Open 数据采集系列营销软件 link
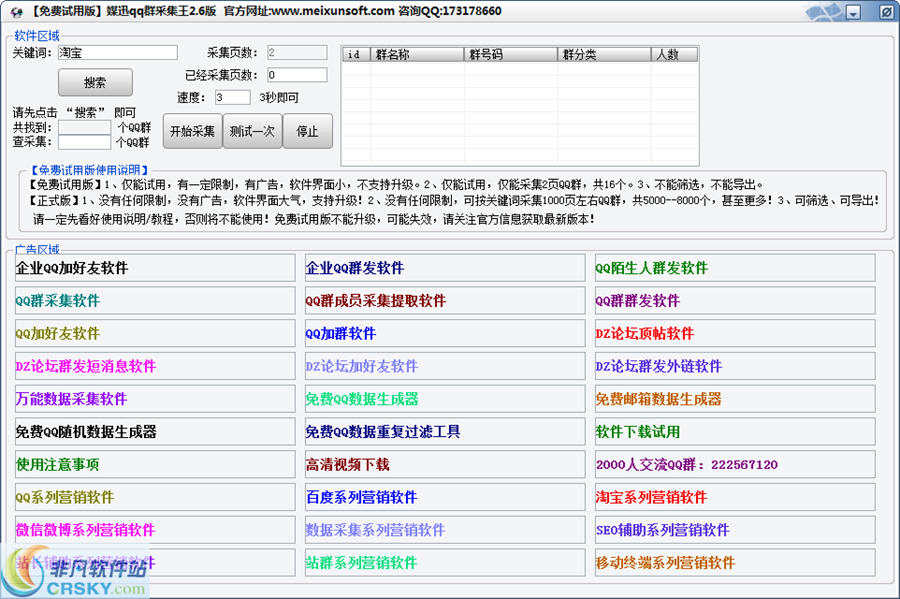The height and width of the screenshot is (599, 900). 445,530
